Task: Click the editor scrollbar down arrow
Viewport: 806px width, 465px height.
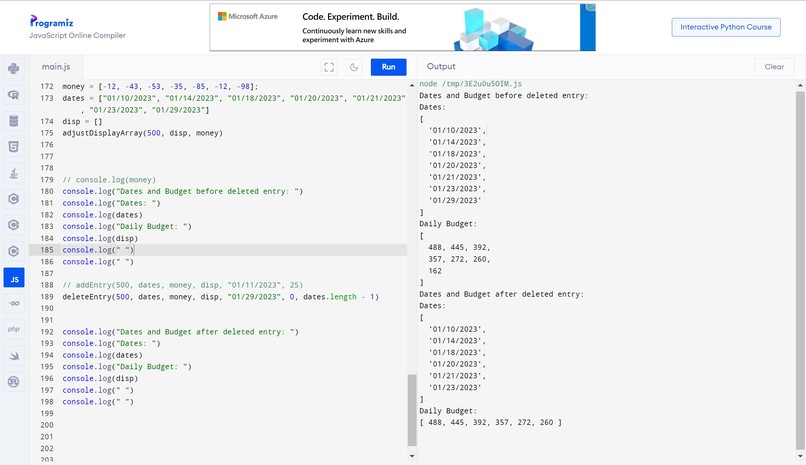Action: [x=412, y=456]
